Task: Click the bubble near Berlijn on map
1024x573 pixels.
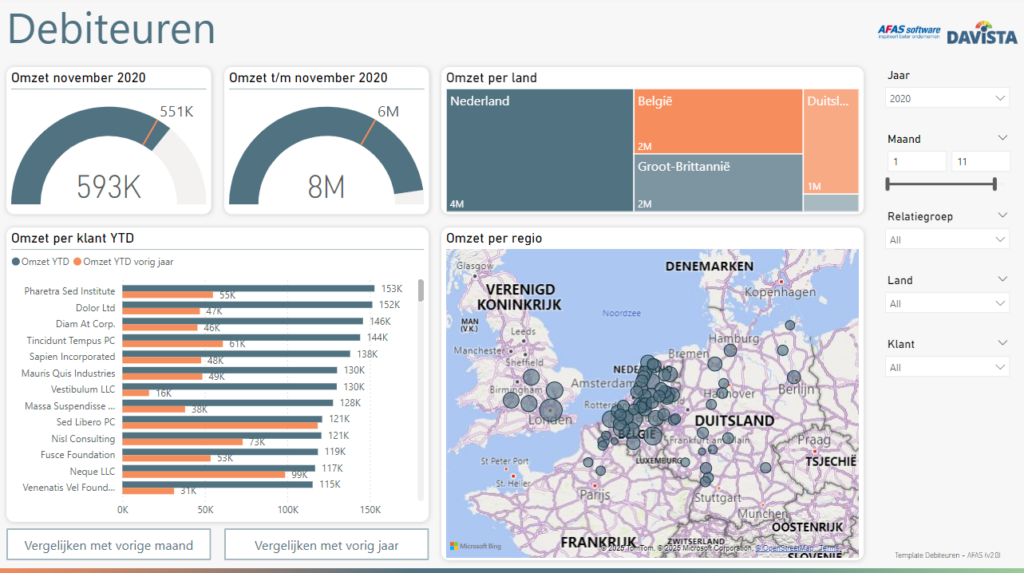Action: [793, 377]
